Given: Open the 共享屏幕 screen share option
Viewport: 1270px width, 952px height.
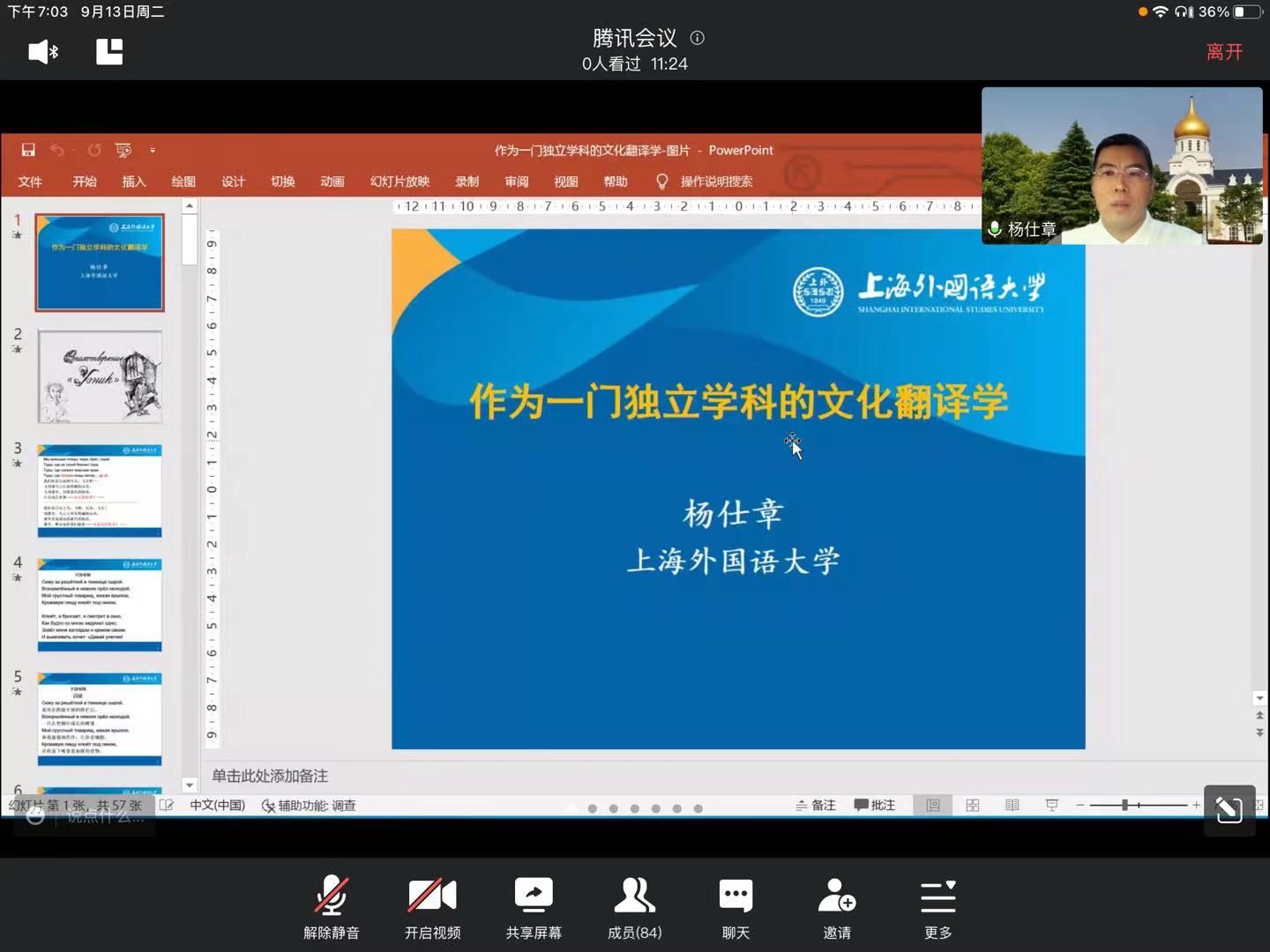Looking at the screenshot, I should (x=533, y=908).
